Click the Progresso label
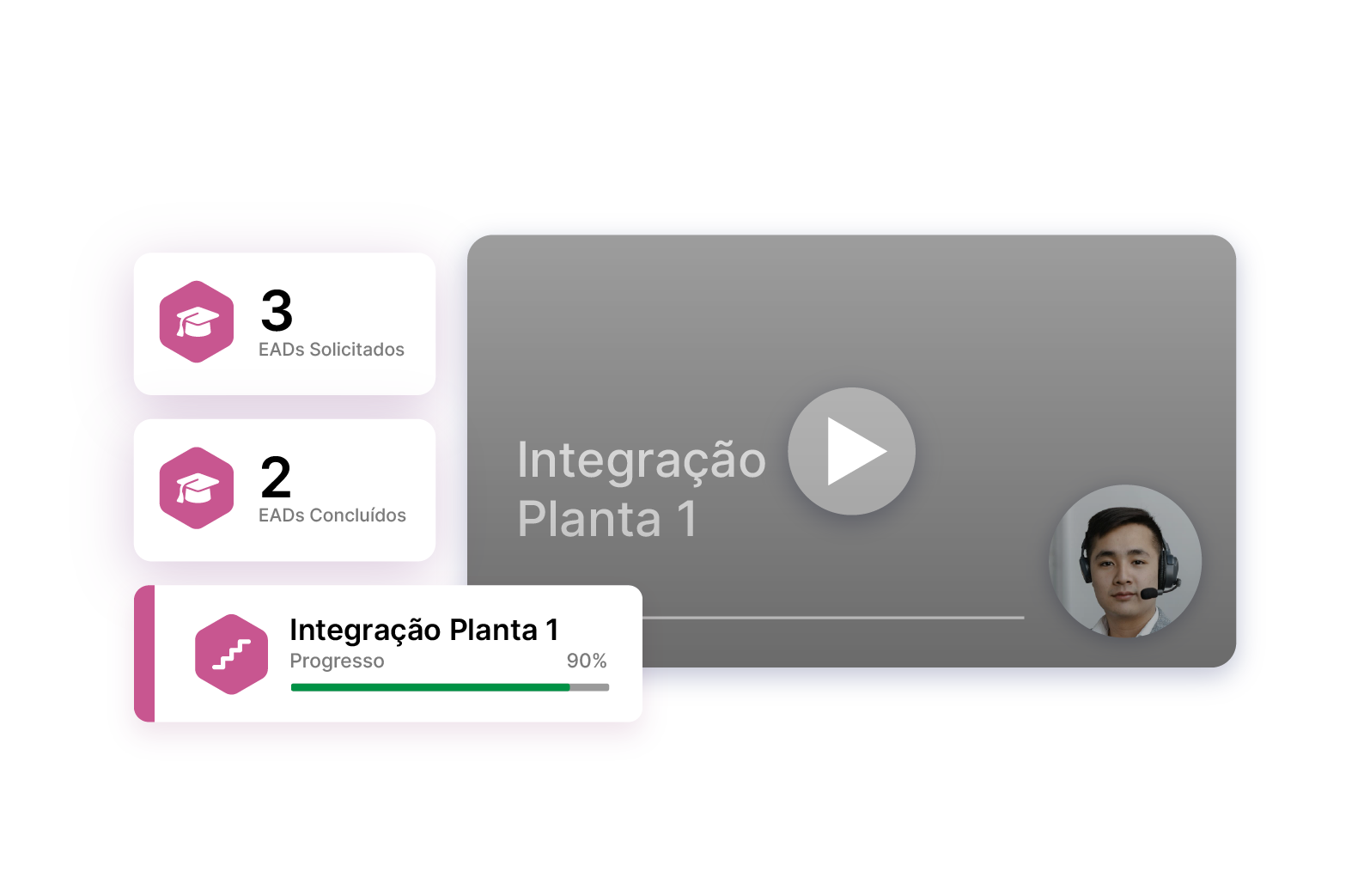The width and height of the screenshot is (1370, 896). [337, 661]
